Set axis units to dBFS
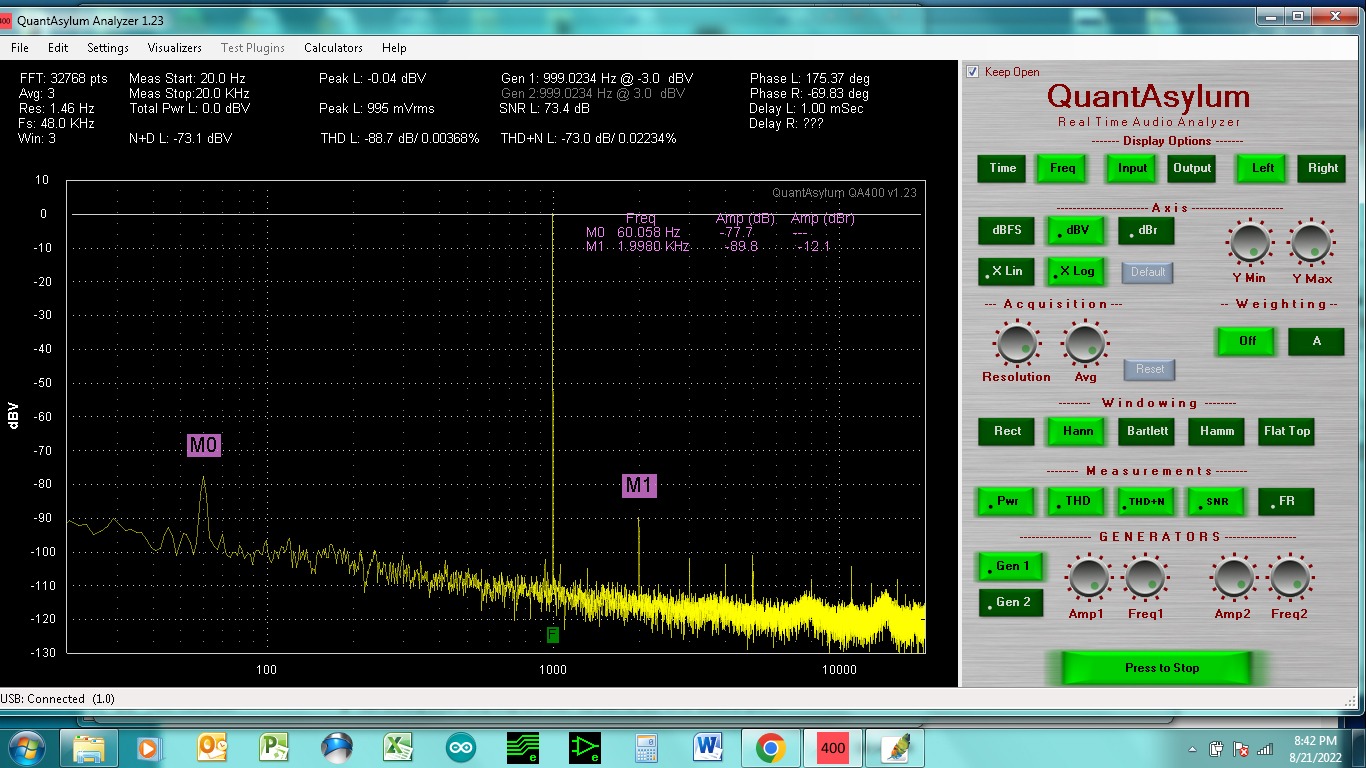 1007,230
